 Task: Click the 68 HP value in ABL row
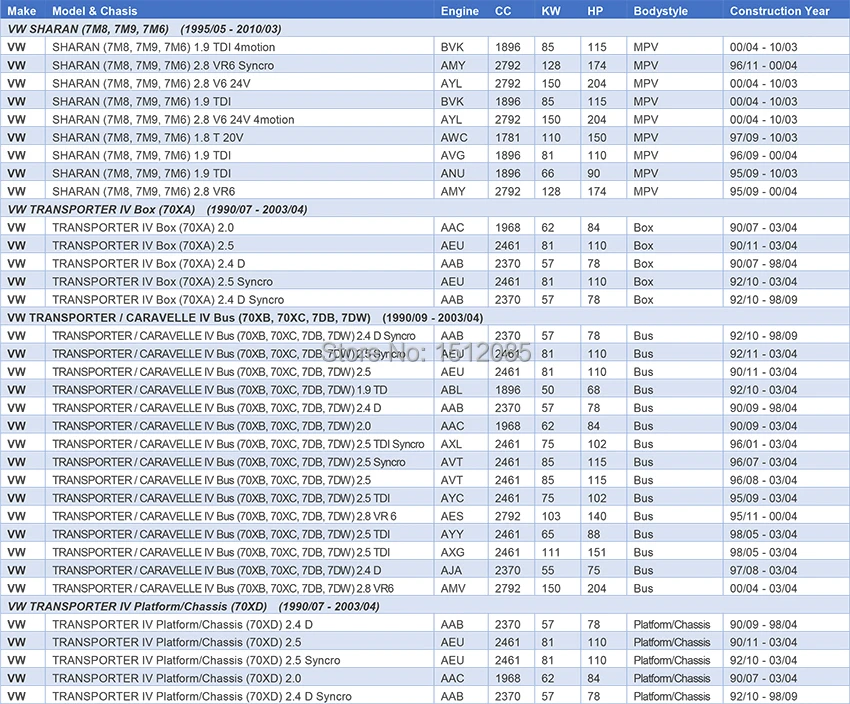tap(594, 390)
